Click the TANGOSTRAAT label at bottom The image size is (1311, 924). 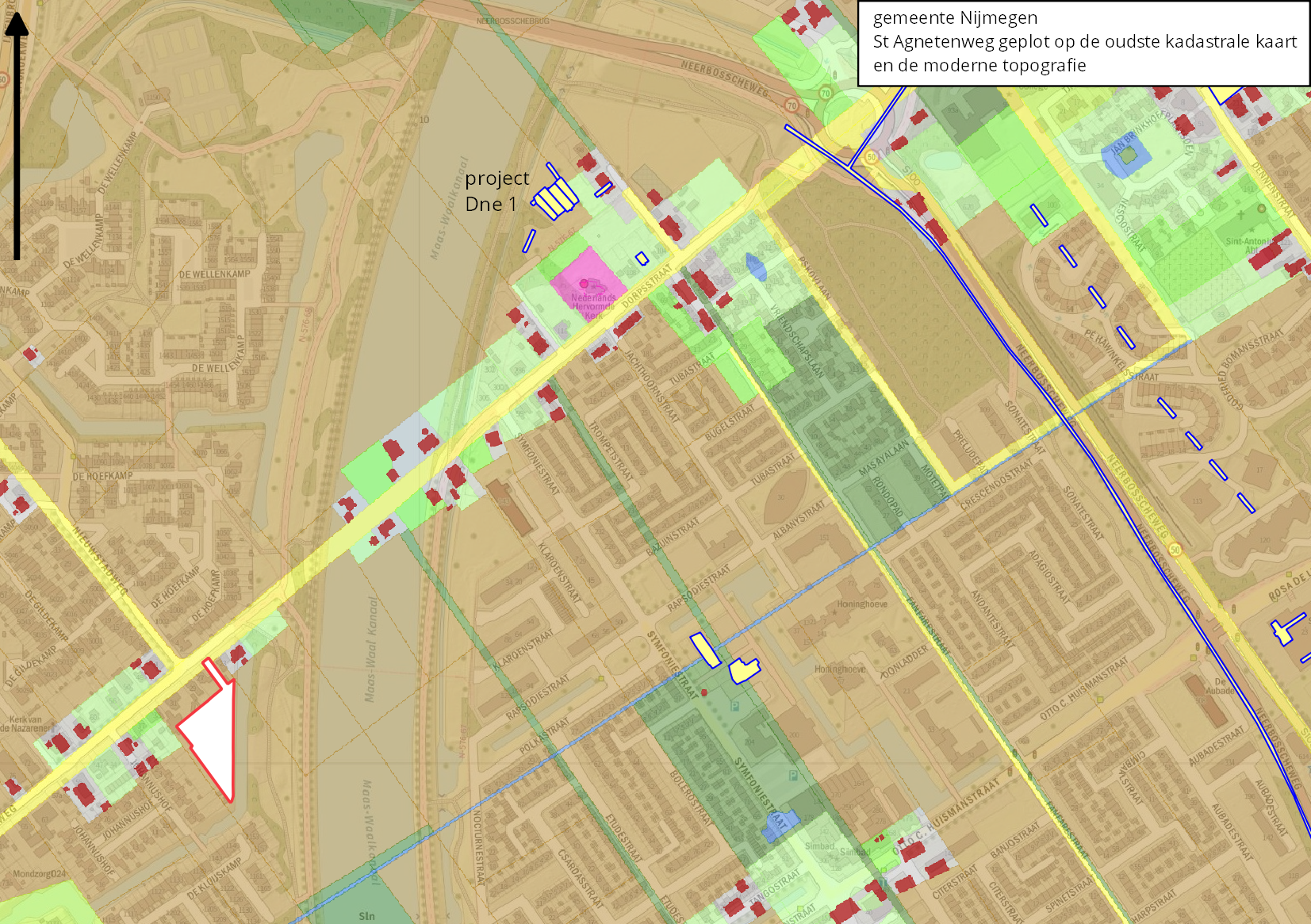tap(774, 886)
